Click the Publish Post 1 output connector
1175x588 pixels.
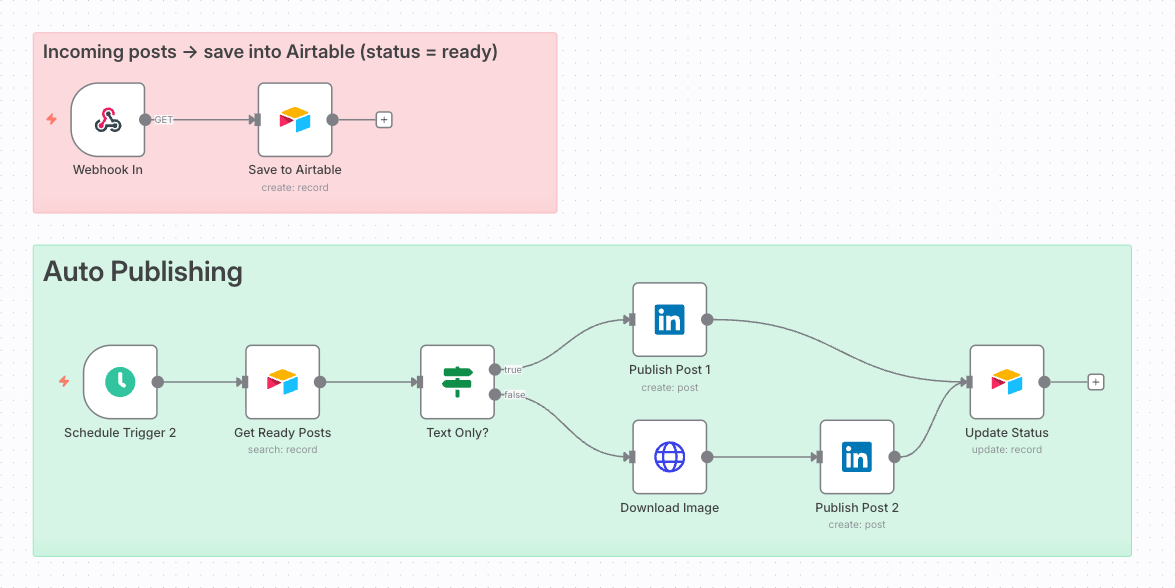pyautogui.click(x=707, y=320)
